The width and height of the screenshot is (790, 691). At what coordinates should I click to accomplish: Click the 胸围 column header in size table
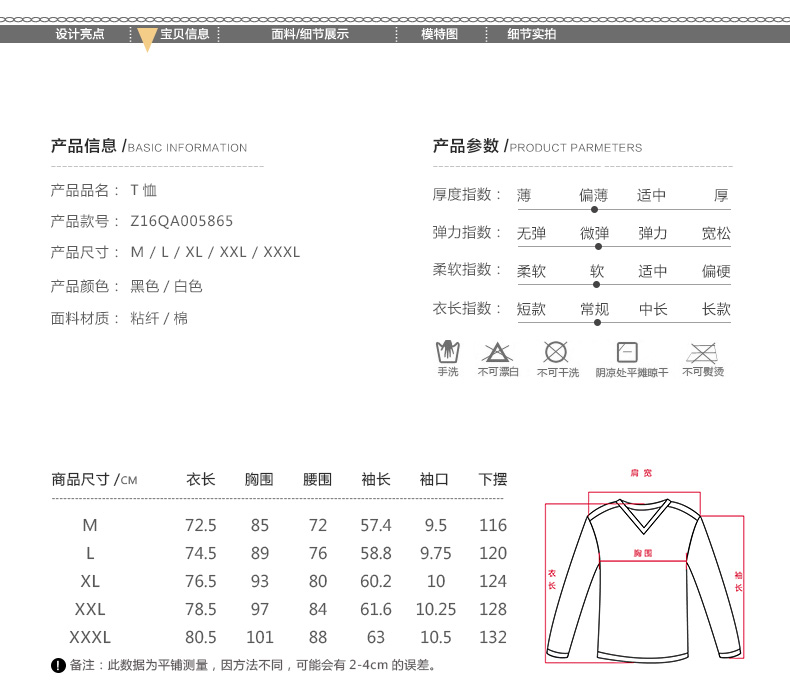[259, 480]
